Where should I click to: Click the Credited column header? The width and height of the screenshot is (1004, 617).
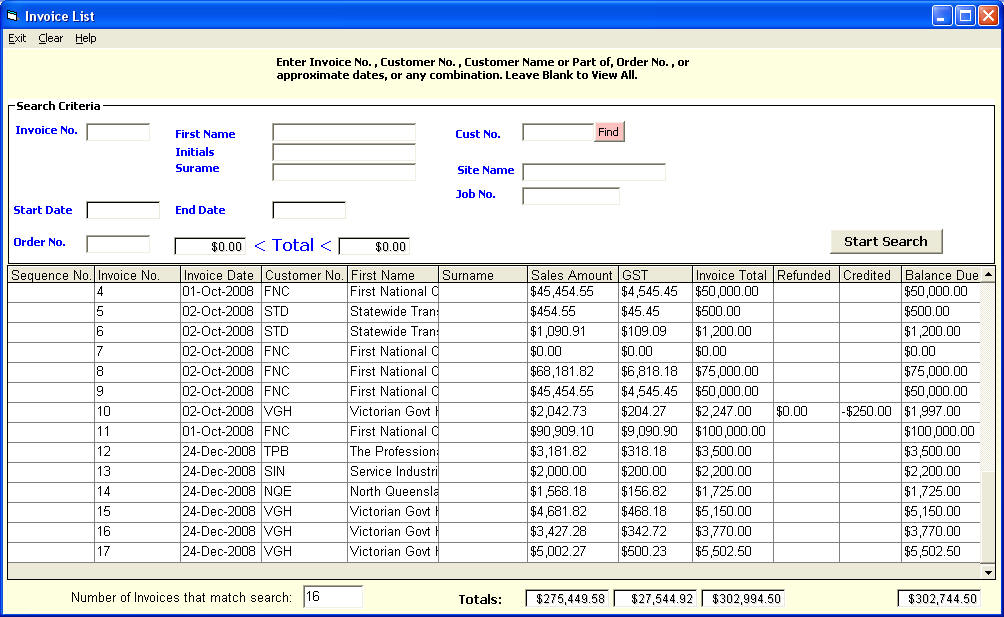pos(870,275)
